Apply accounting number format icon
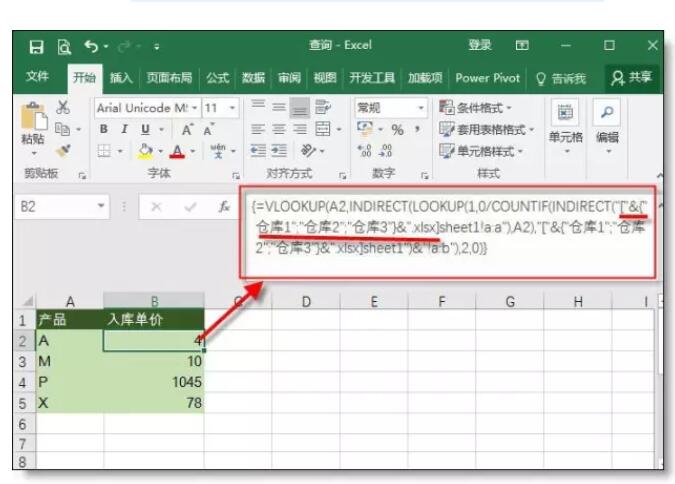The height and width of the screenshot is (484, 675). (x=365, y=129)
